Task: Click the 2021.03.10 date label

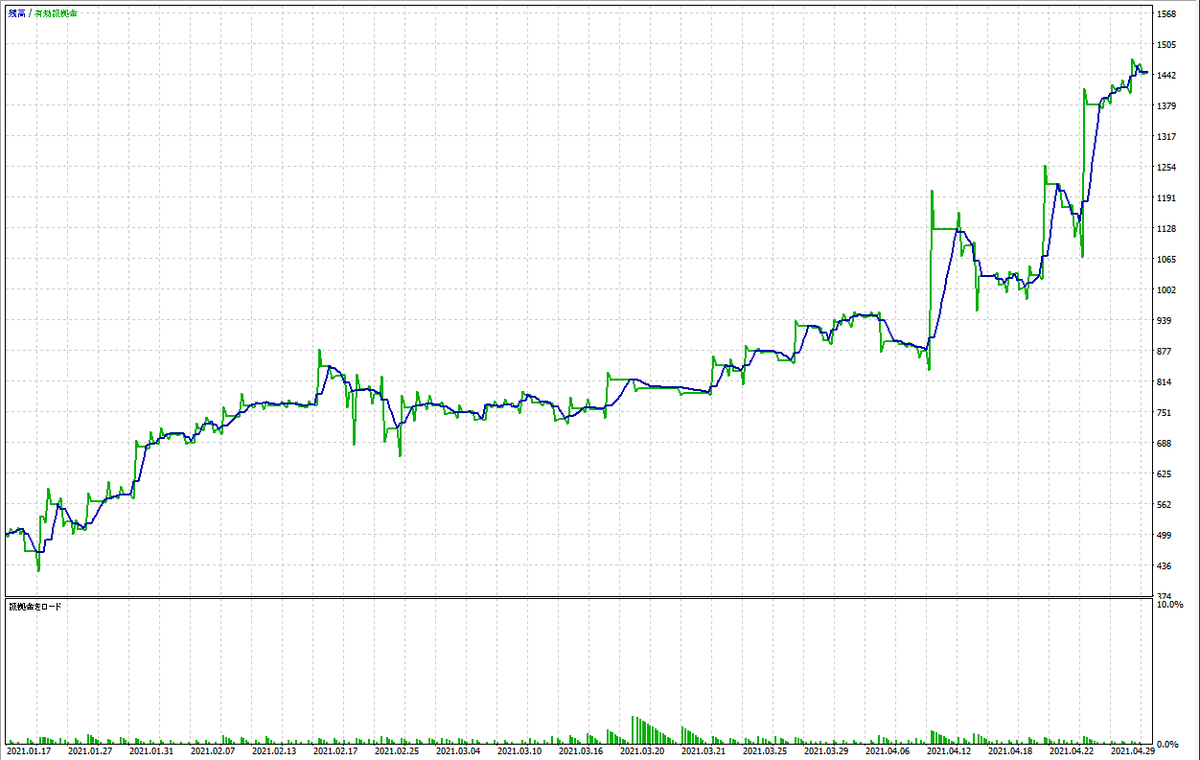Action: pos(519,750)
